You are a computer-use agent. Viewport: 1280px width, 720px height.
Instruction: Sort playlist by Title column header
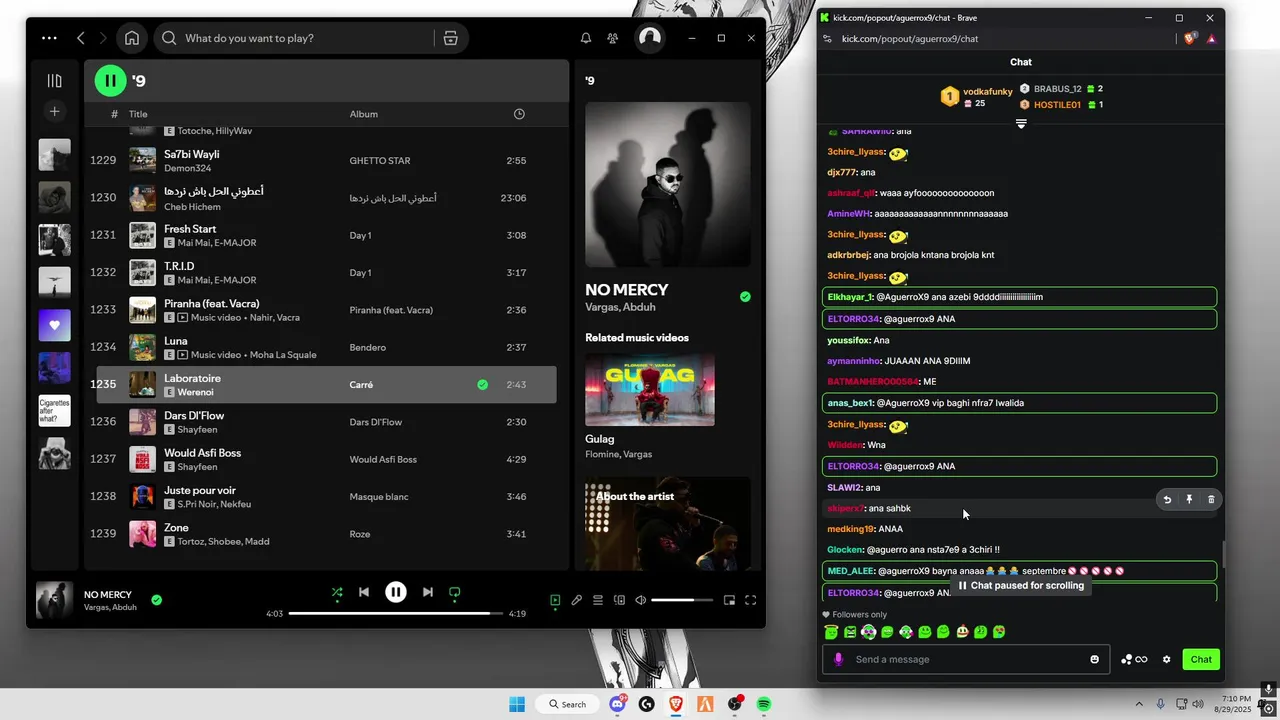pyautogui.click(x=138, y=114)
